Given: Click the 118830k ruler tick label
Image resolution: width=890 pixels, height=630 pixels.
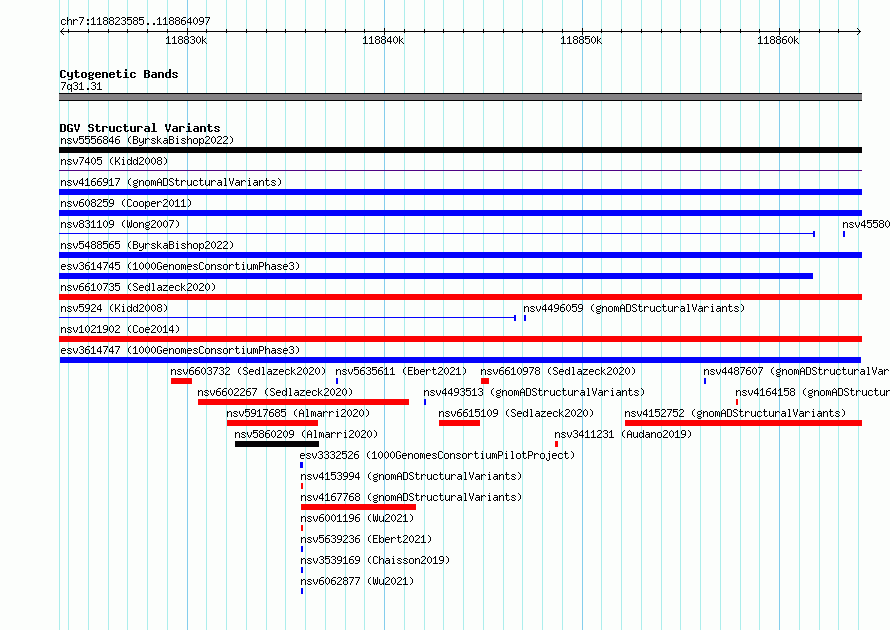Looking at the screenshot, I should 186,40.
